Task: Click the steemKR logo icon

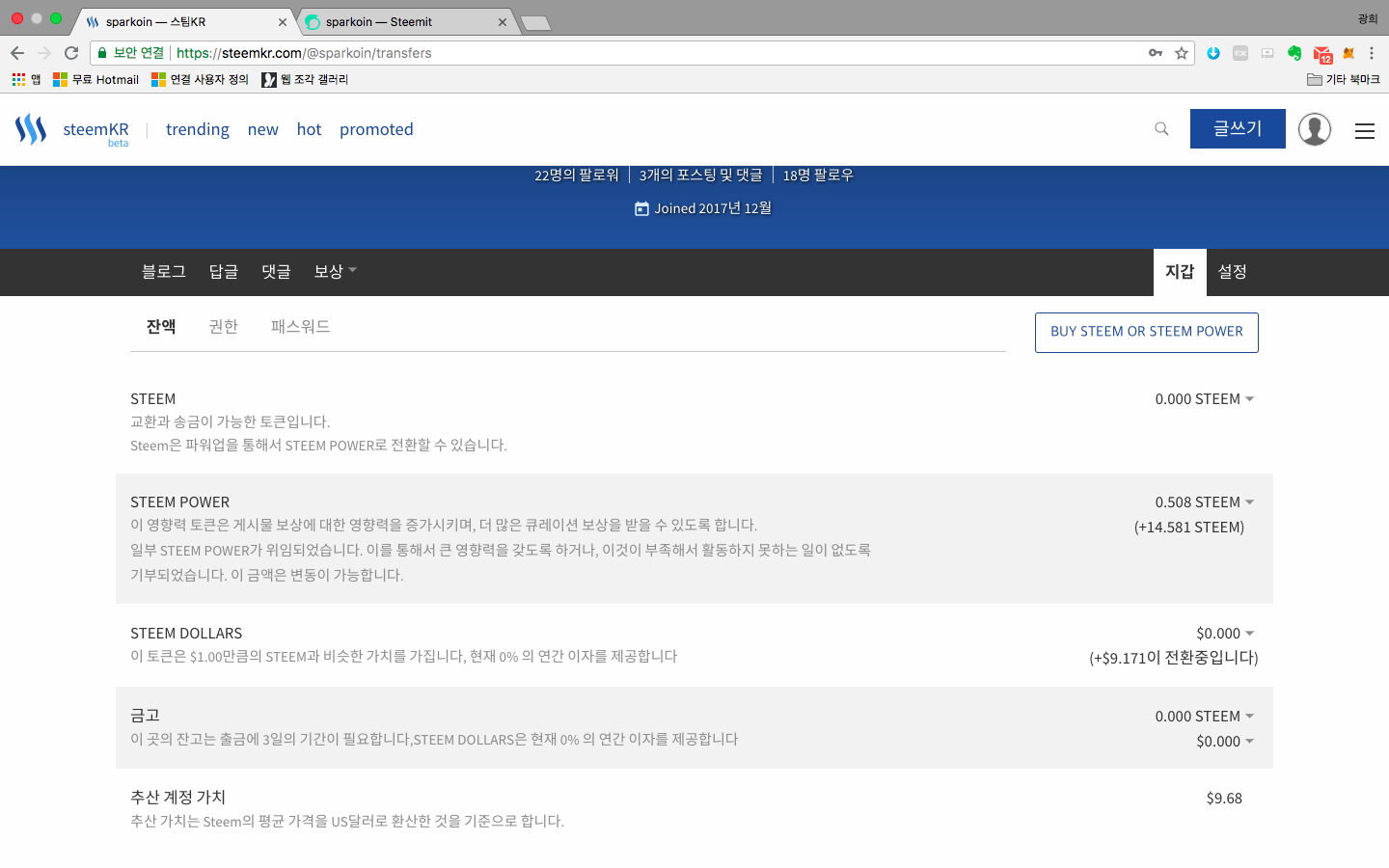Action: click(31, 129)
